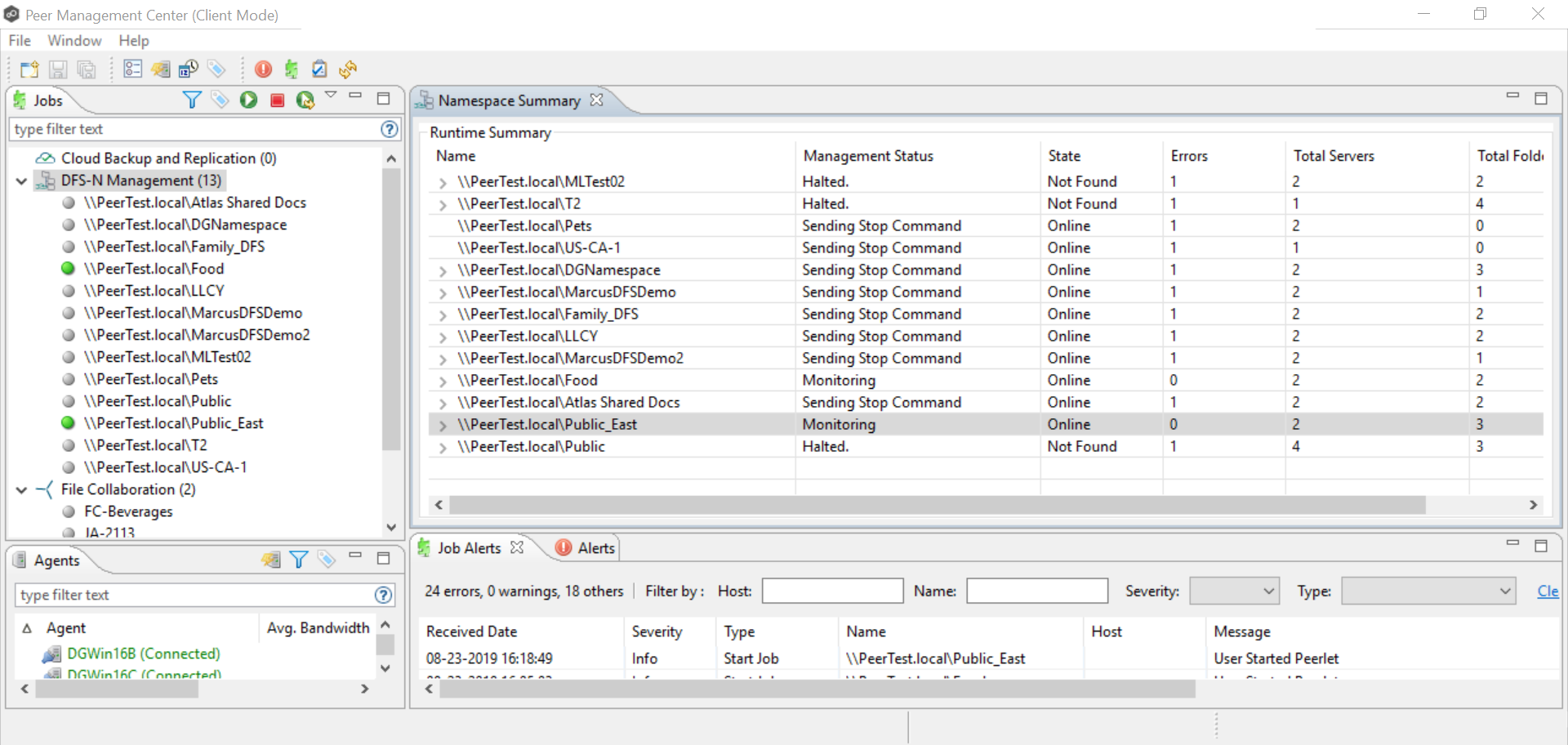Click the clipboard checkmark toolbar icon
Screen dimensions: 1568x745
point(319,69)
